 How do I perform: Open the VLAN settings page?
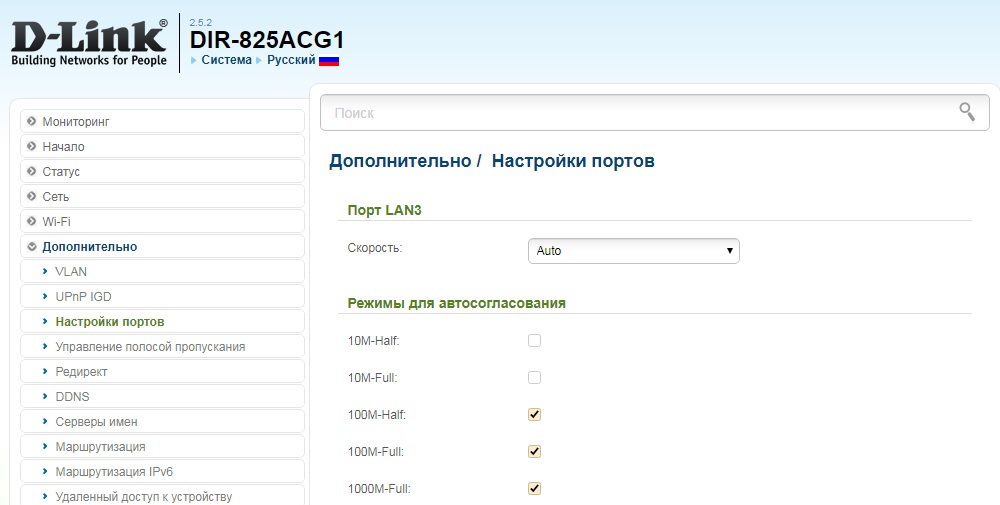point(71,271)
